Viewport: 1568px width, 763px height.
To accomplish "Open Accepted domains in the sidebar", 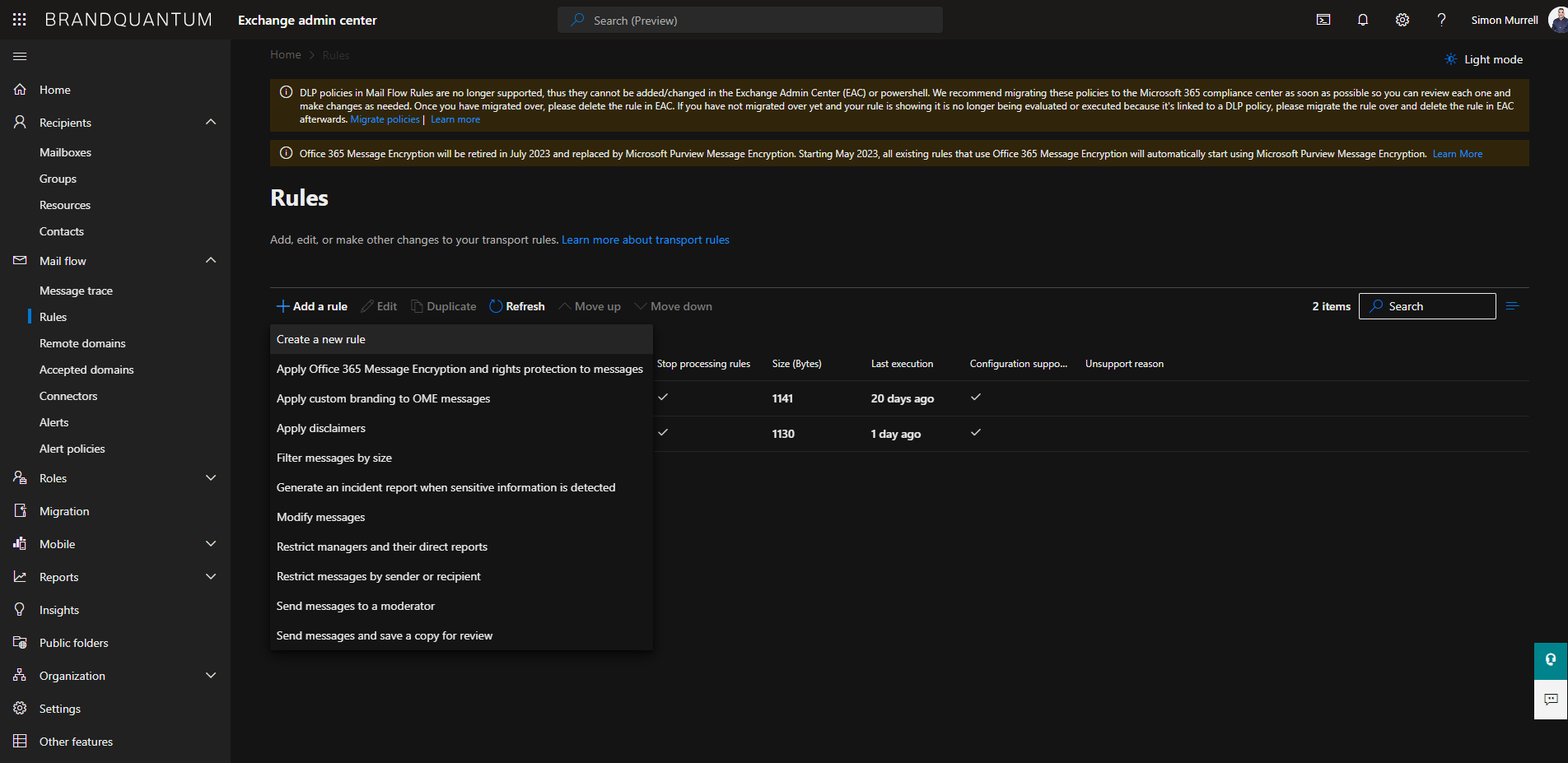I will (86, 370).
